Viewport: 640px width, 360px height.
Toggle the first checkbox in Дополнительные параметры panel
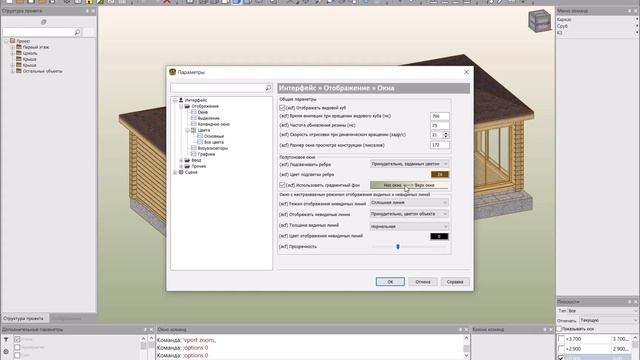click(17, 339)
